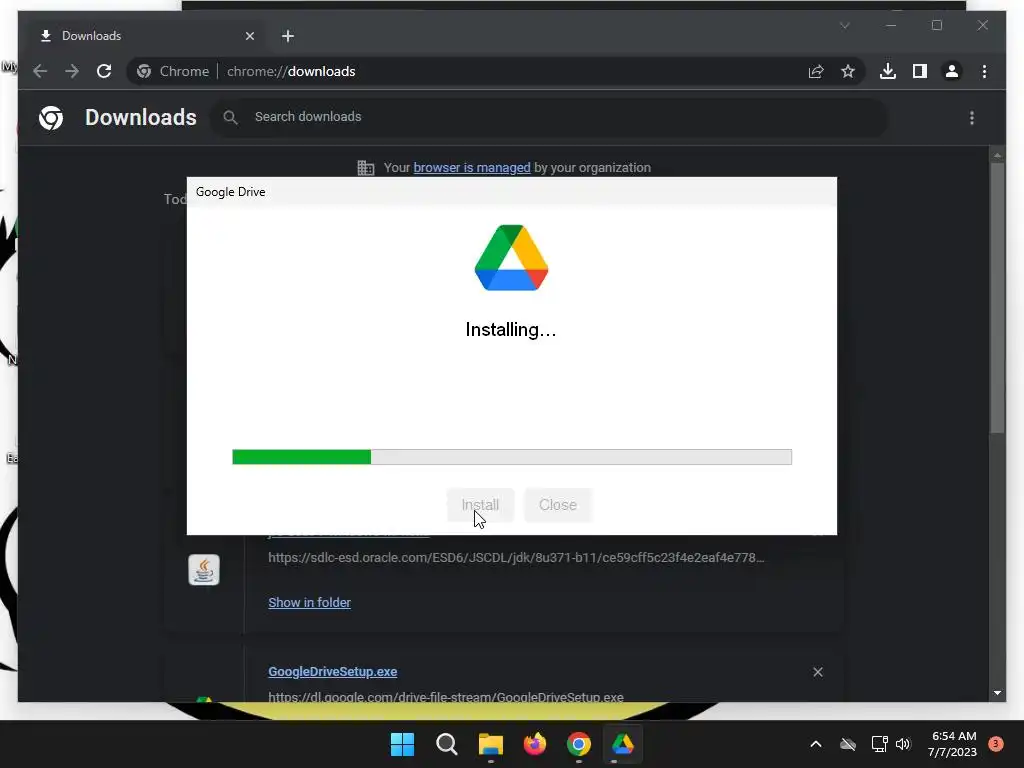This screenshot has height=768, width=1024.
Task: Open Windows taskbar search
Action: pos(447,744)
